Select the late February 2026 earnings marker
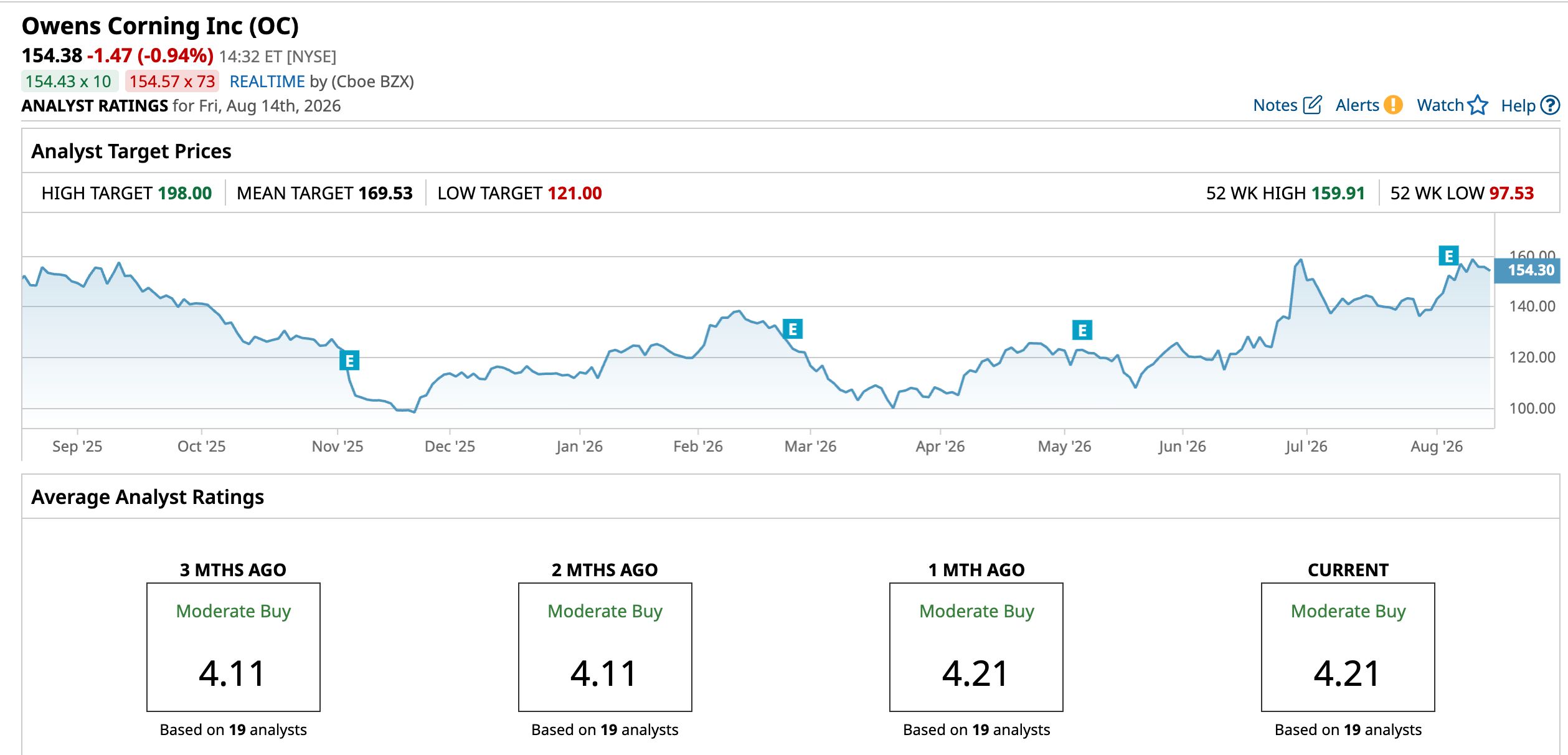The image size is (1568, 755). pyautogui.click(x=793, y=329)
